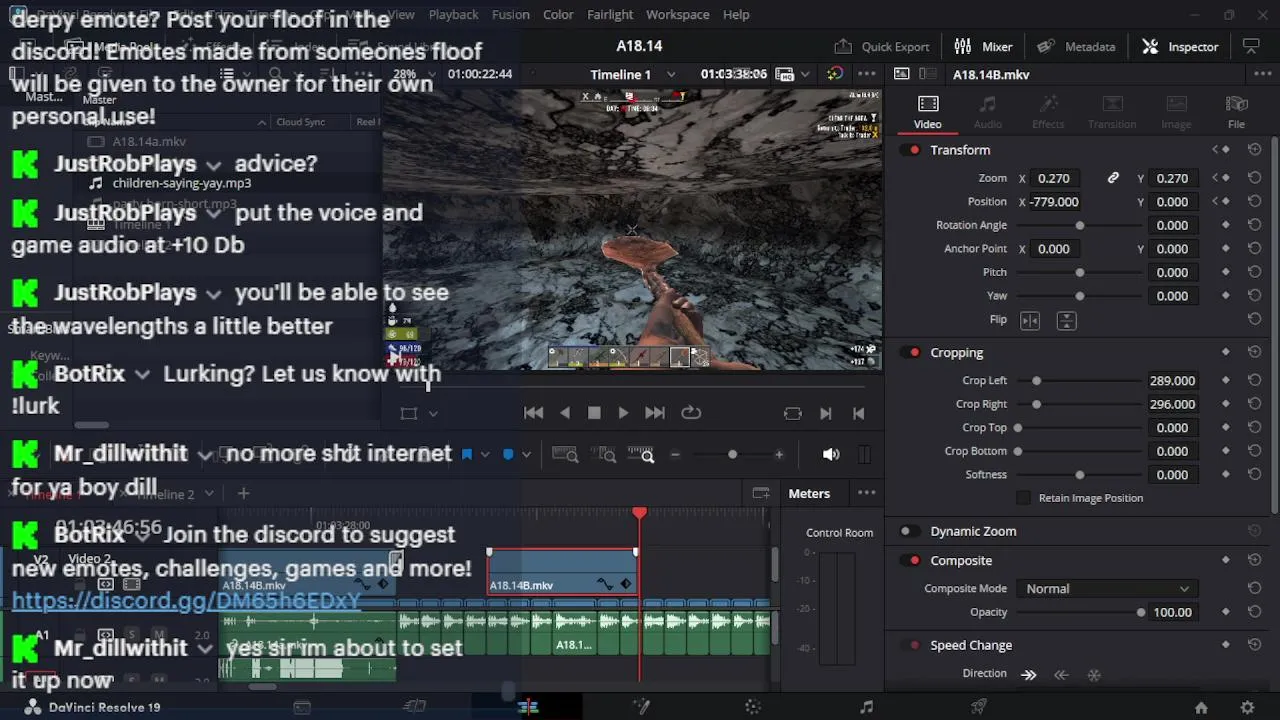Screen dimensions: 1280x720
Task: Toggle the Inspector panel
Action: 1181,46
